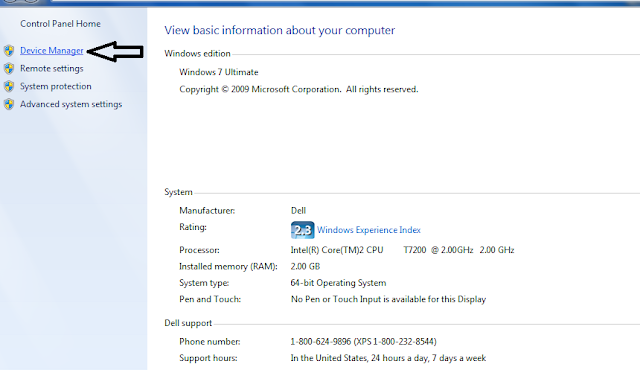The width and height of the screenshot is (640, 370).
Task: Click the Dell support section label
Action: pyautogui.click(x=188, y=323)
